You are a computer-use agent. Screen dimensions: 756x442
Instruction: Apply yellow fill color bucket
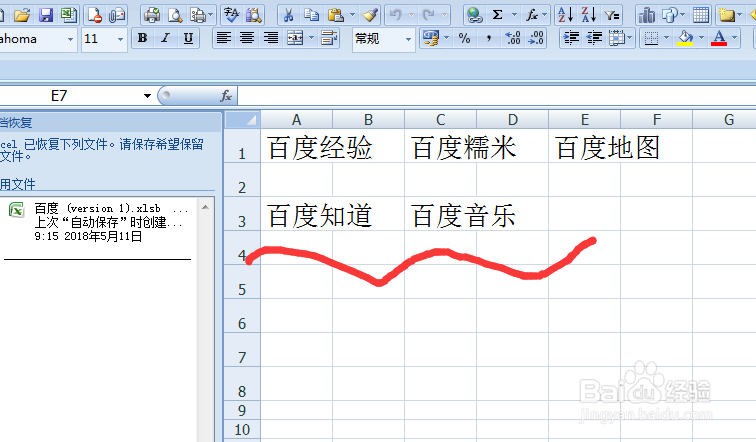click(x=685, y=38)
